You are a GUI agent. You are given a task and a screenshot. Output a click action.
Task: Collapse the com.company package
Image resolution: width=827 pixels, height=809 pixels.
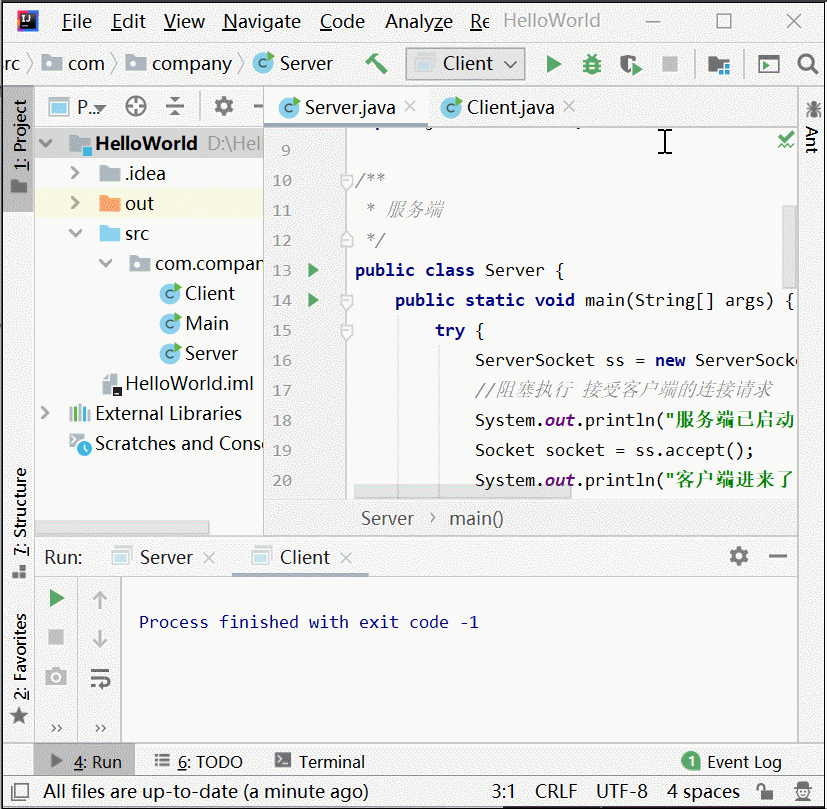(x=105, y=263)
